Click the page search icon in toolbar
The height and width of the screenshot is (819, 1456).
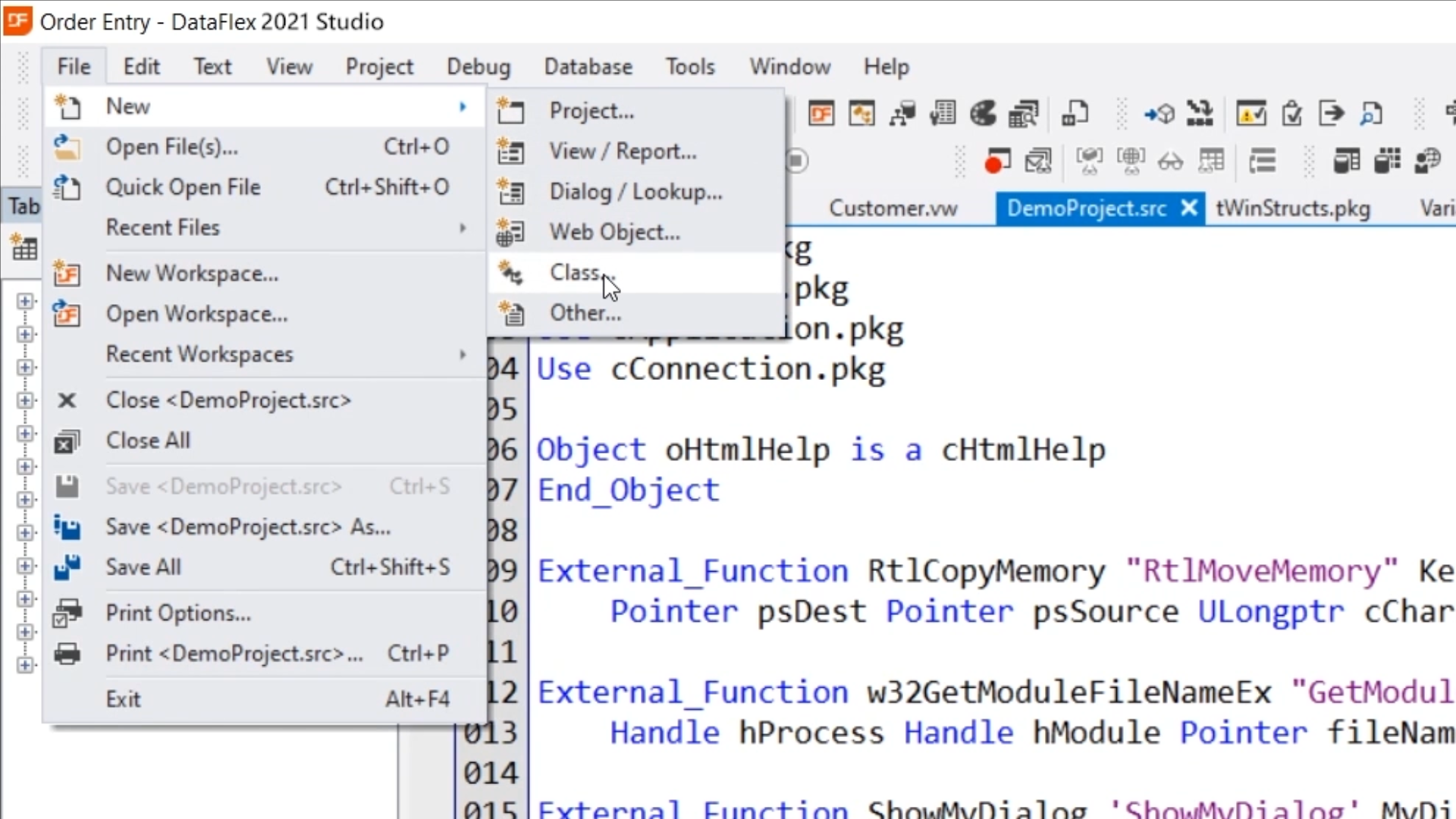1371,114
